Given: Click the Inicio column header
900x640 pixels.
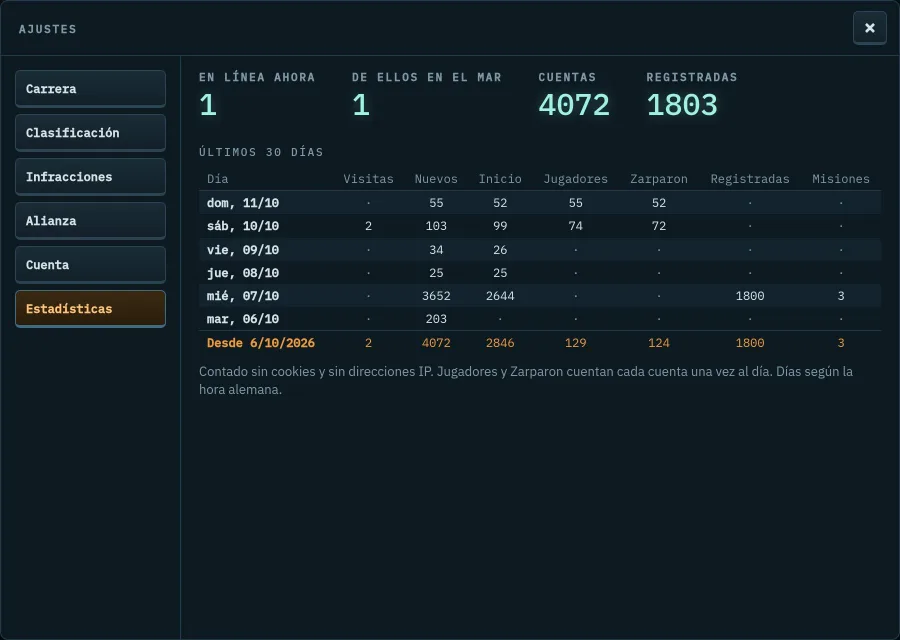Looking at the screenshot, I should pos(500,179).
